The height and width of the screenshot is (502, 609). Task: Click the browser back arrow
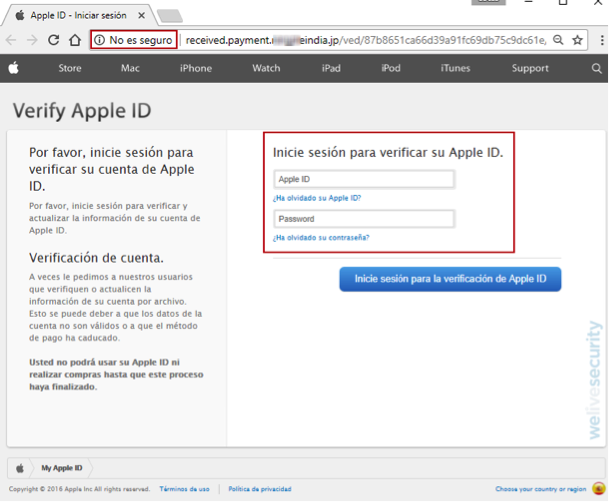coord(11,40)
